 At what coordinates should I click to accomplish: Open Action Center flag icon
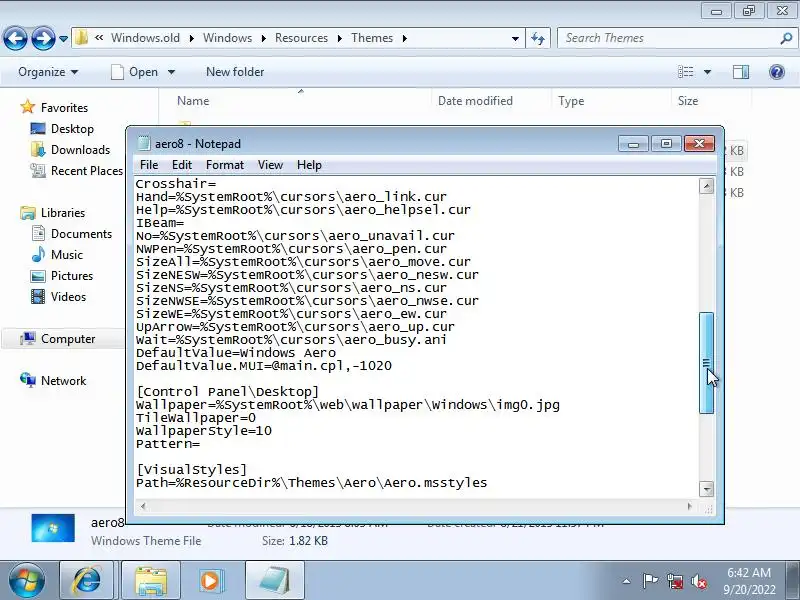(x=650, y=581)
